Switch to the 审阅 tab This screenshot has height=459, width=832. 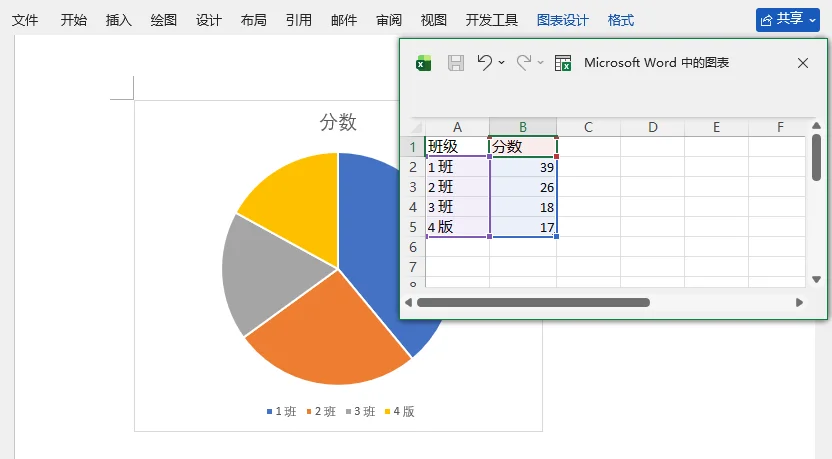coord(389,20)
